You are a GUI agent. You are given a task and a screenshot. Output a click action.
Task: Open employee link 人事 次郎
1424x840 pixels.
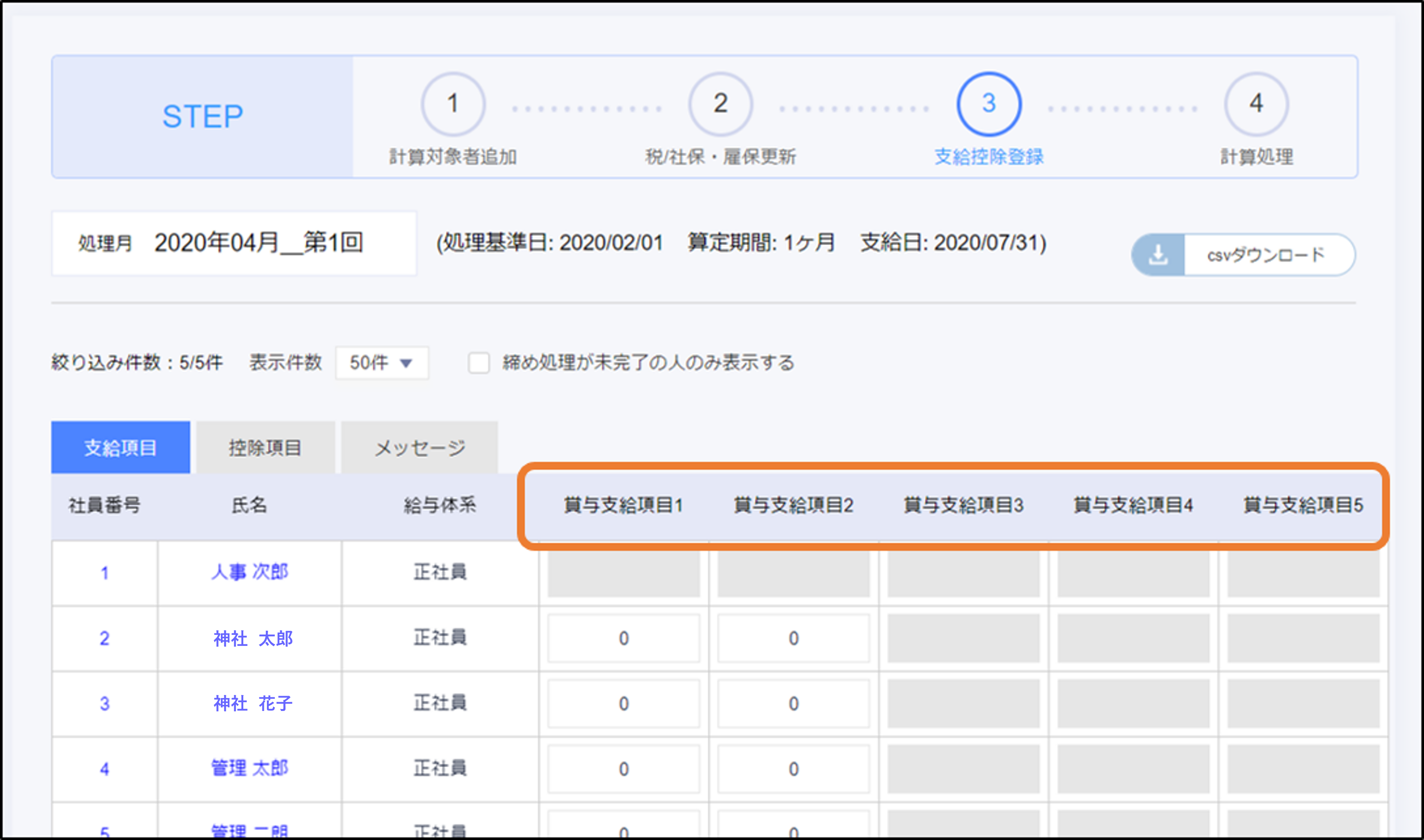pos(250,572)
